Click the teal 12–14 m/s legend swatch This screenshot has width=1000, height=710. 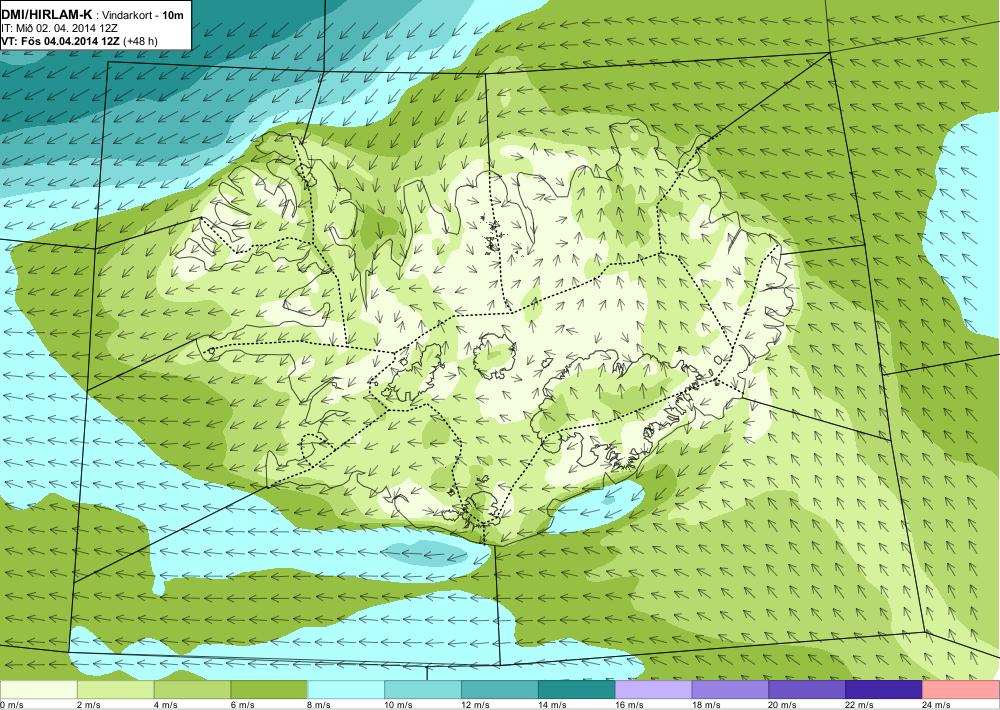click(499, 690)
